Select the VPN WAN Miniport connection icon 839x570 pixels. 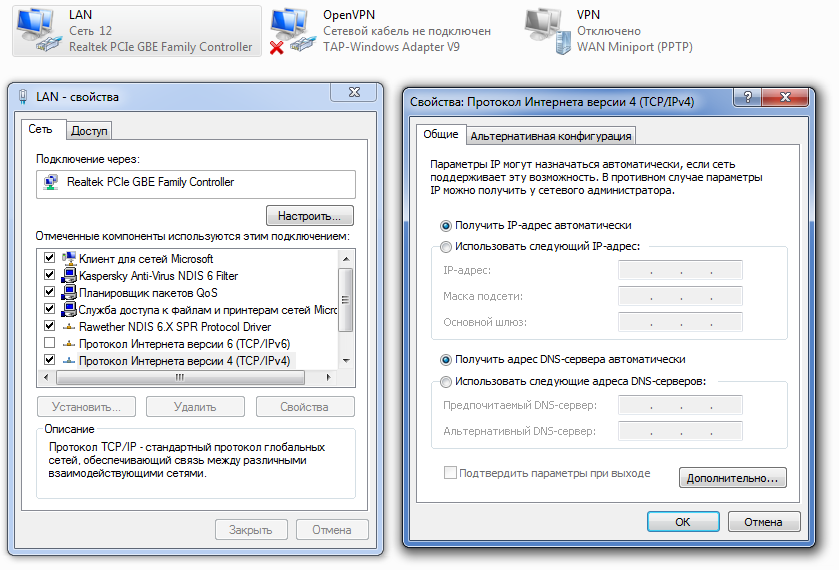[548, 31]
